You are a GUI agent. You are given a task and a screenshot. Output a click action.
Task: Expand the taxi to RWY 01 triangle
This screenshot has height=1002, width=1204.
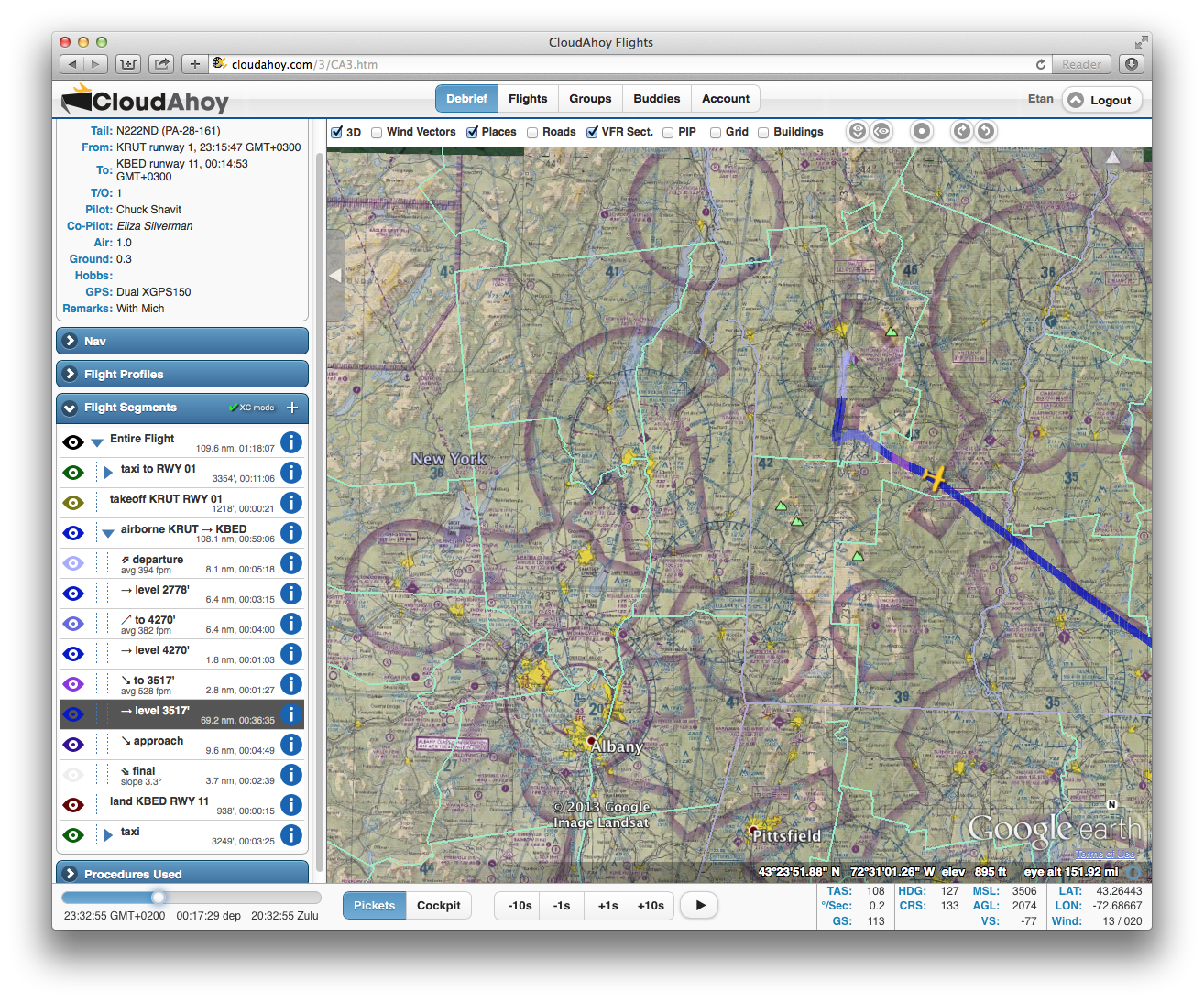[x=108, y=473]
